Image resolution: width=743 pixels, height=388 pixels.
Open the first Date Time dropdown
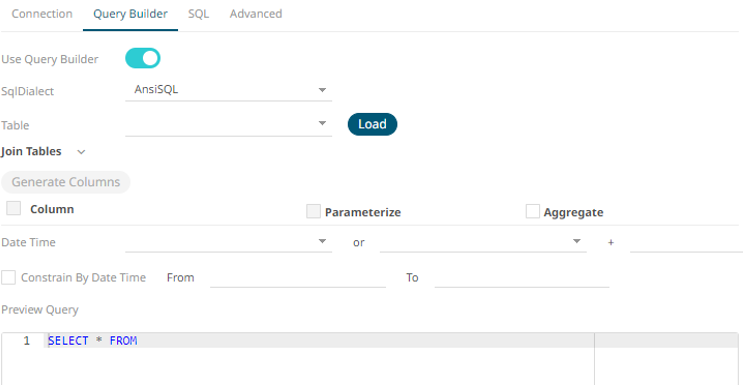click(x=228, y=242)
